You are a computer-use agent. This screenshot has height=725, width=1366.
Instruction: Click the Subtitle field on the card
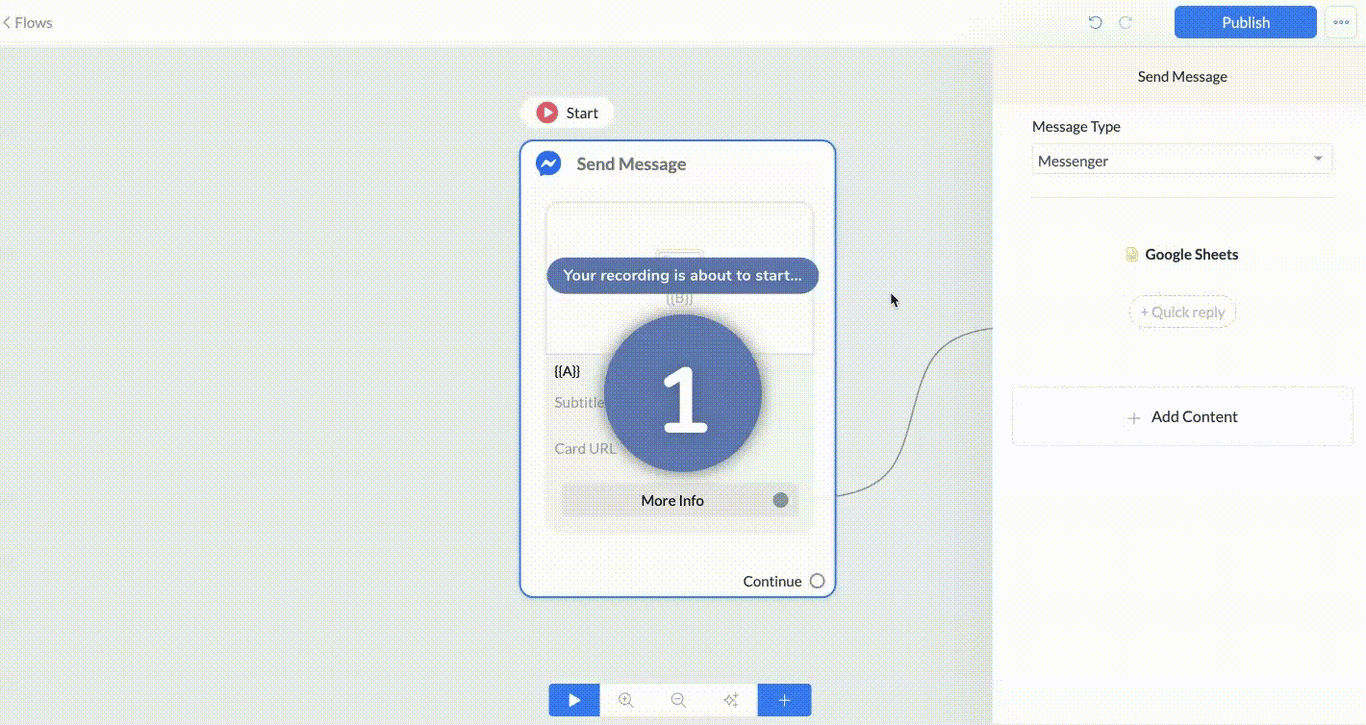click(x=579, y=402)
